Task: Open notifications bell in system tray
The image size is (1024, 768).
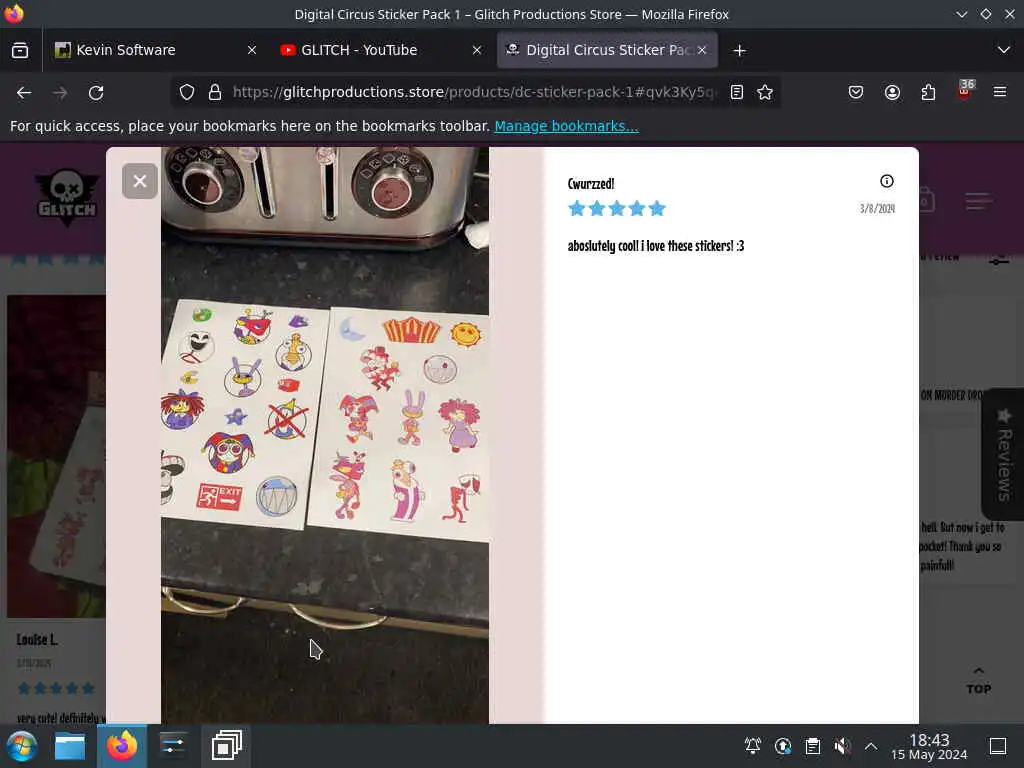Action: coord(752,746)
